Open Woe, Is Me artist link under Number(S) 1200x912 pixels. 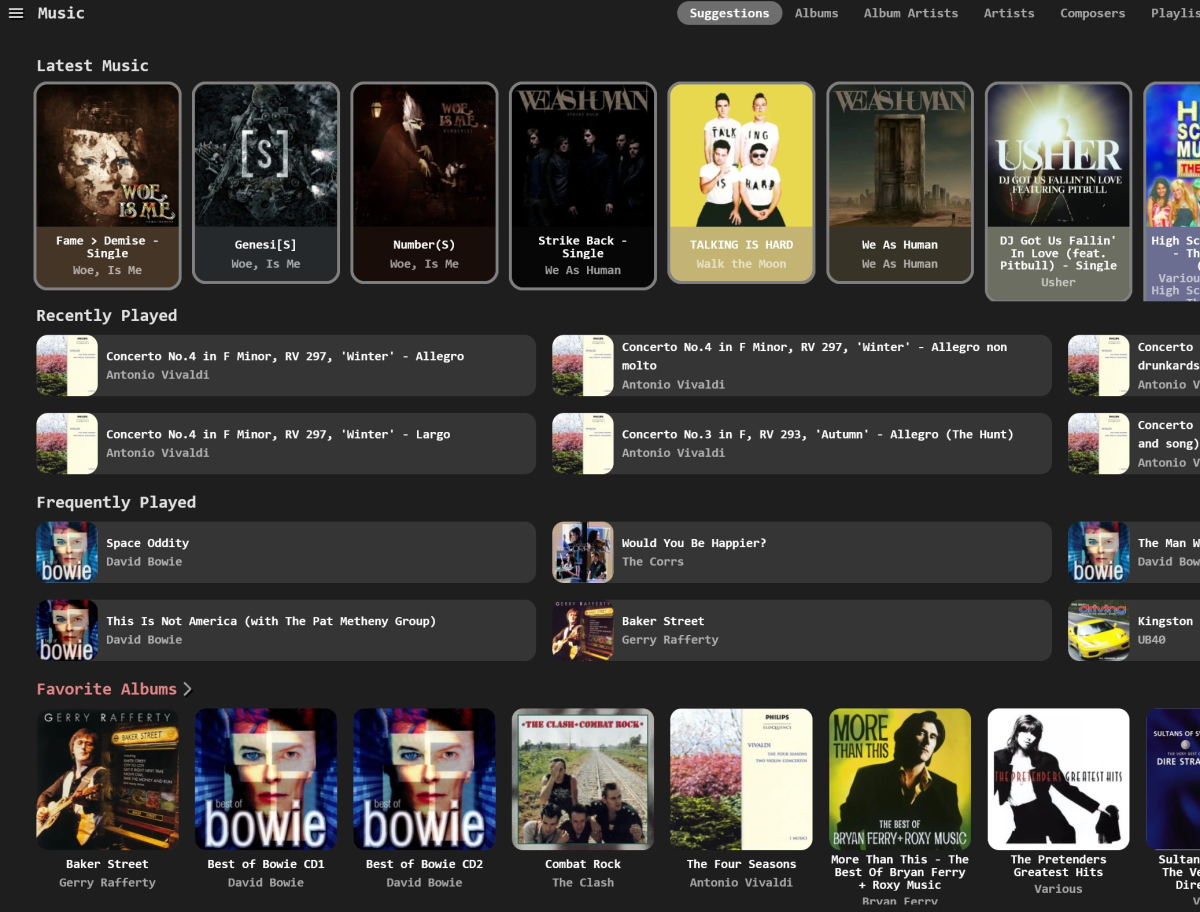[424, 264]
